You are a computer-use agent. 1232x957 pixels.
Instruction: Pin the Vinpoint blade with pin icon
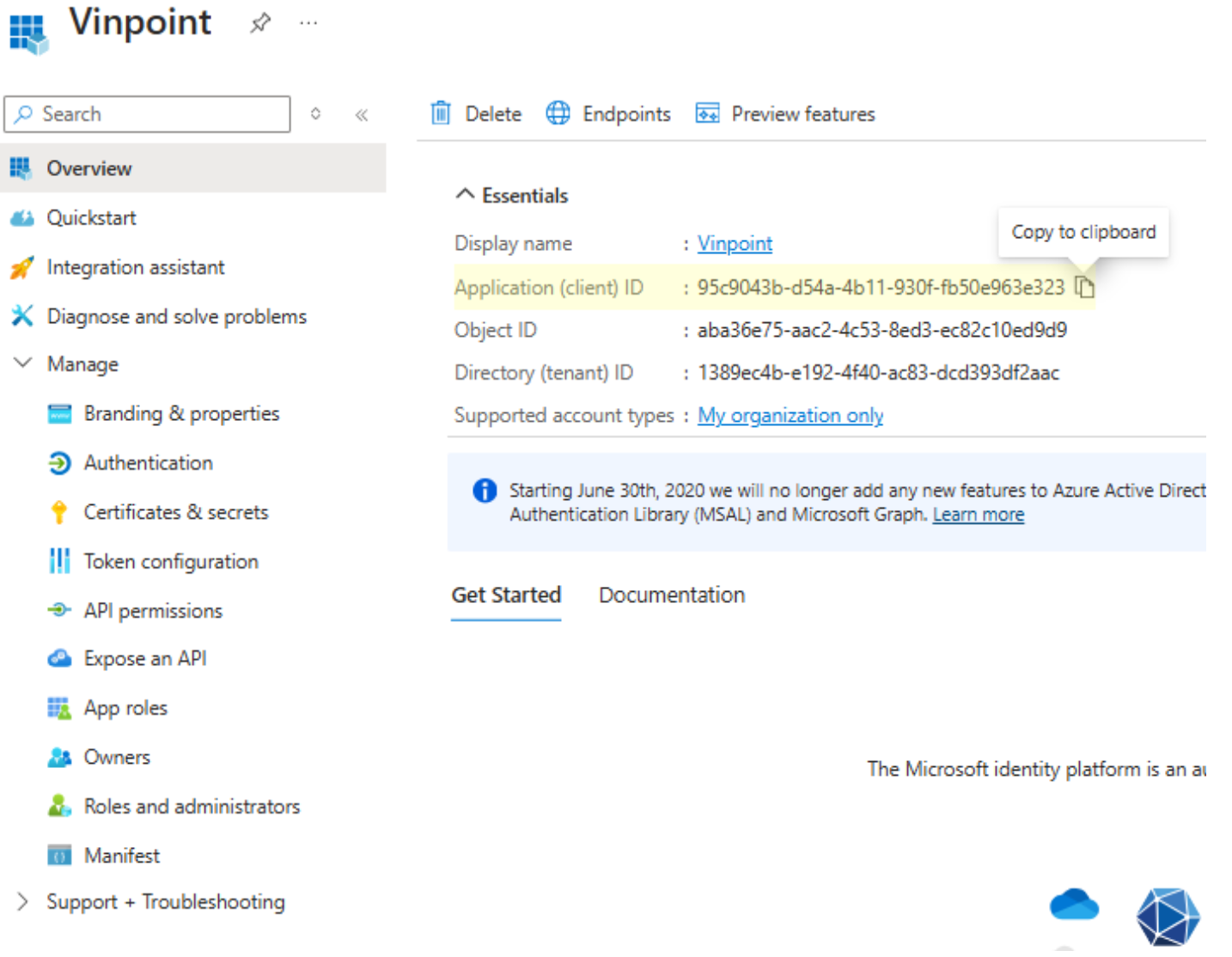(x=260, y=23)
